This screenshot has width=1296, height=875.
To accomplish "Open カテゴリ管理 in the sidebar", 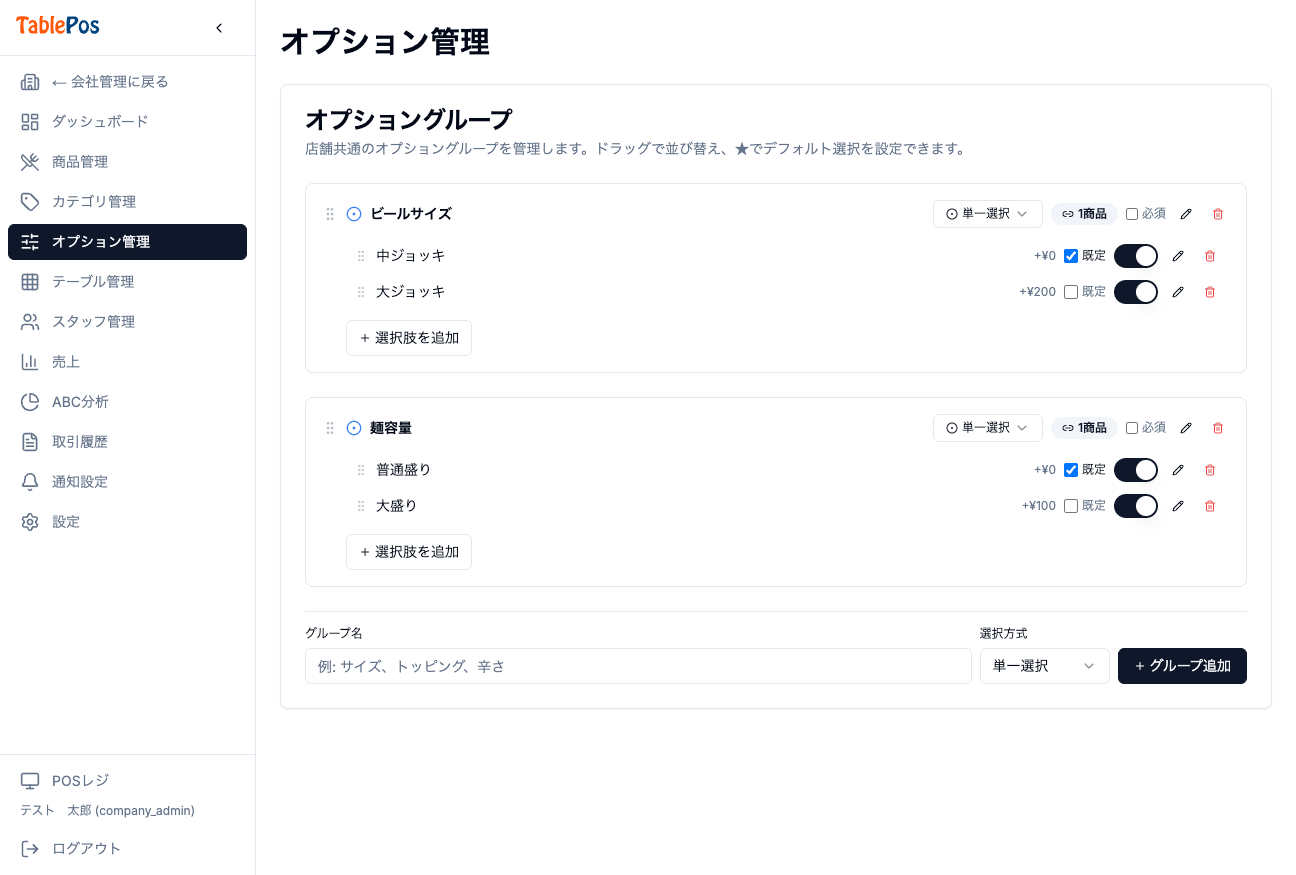I will click(127, 202).
